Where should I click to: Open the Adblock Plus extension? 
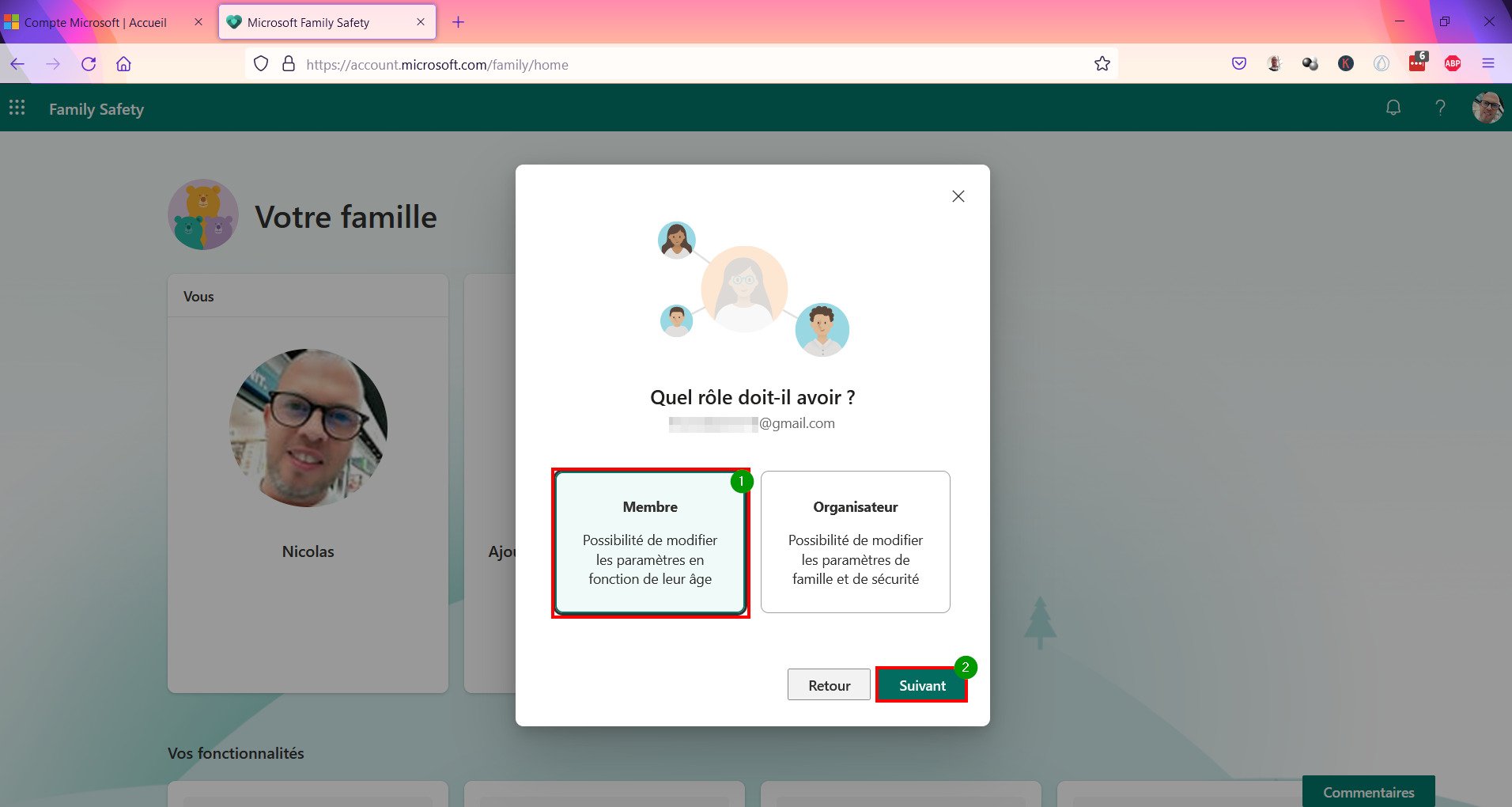[1453, 64]
